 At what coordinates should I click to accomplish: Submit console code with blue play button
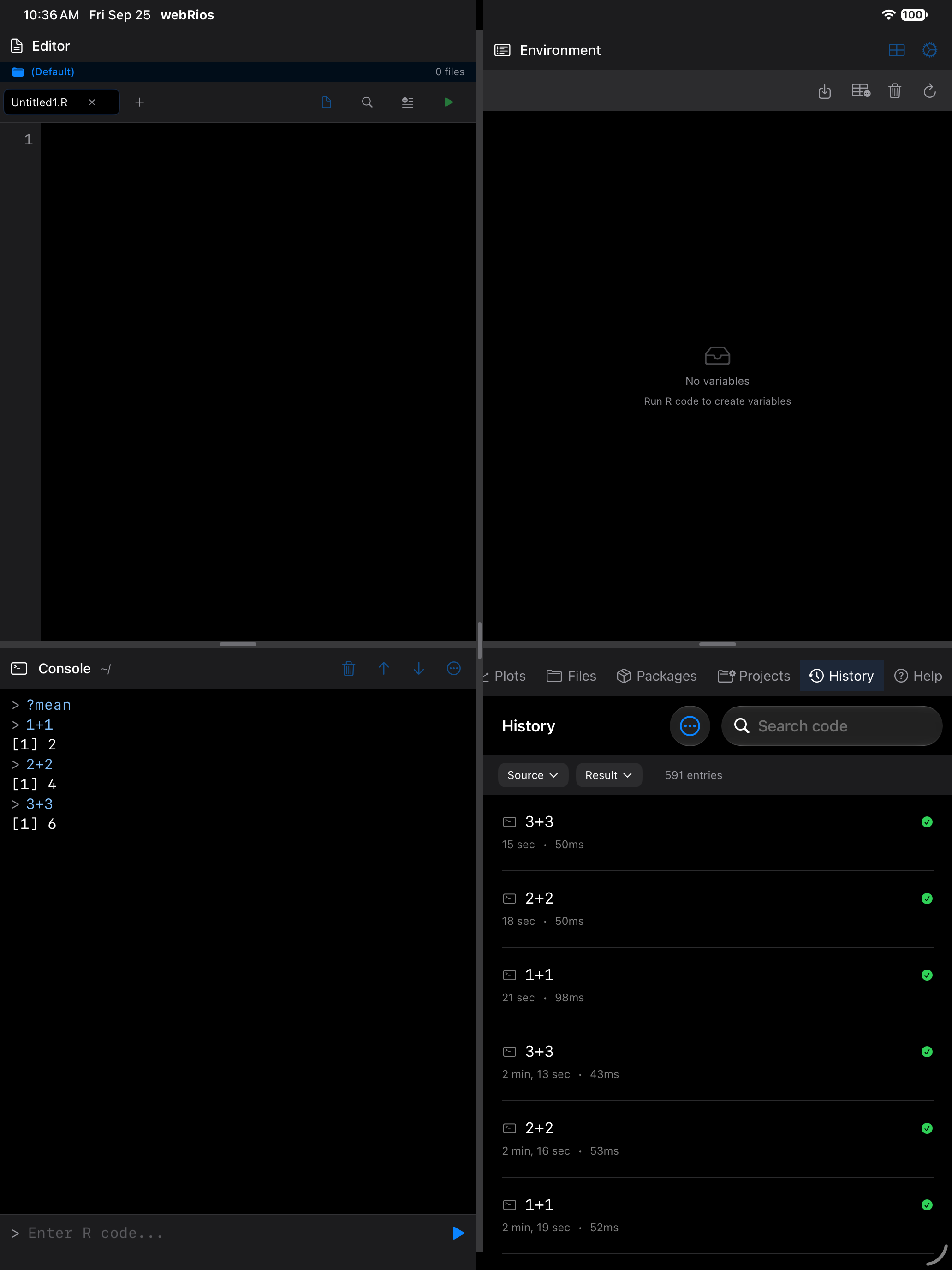click(x=458, y=1233)
